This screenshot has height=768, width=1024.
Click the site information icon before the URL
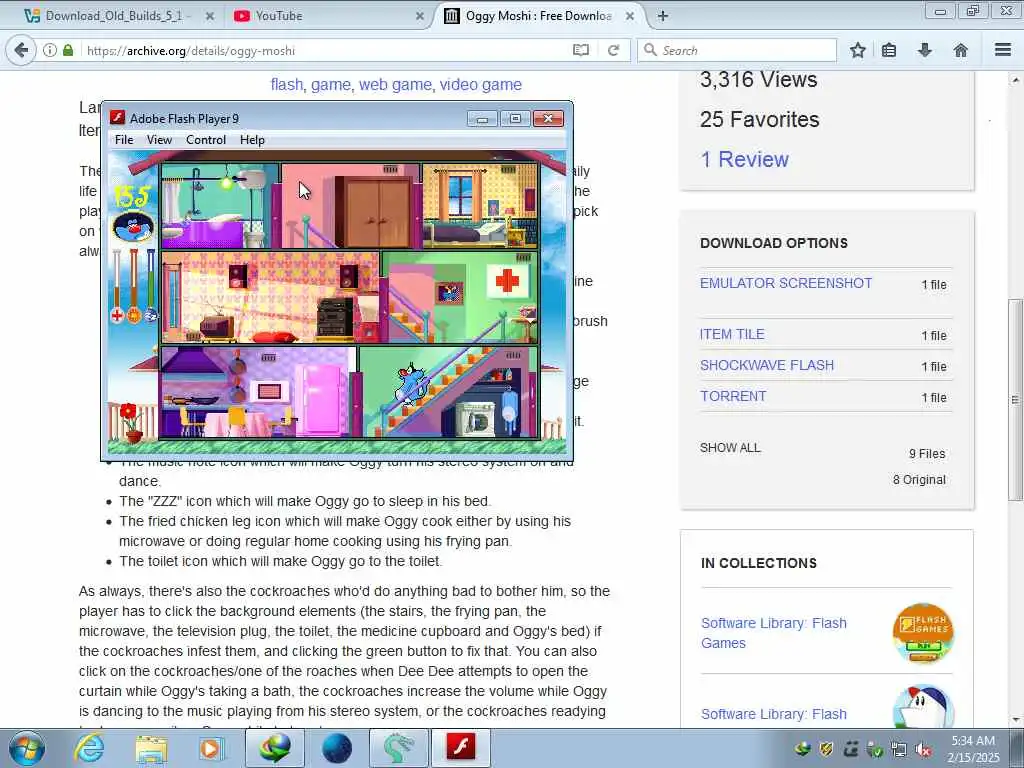tap(50, 50)
